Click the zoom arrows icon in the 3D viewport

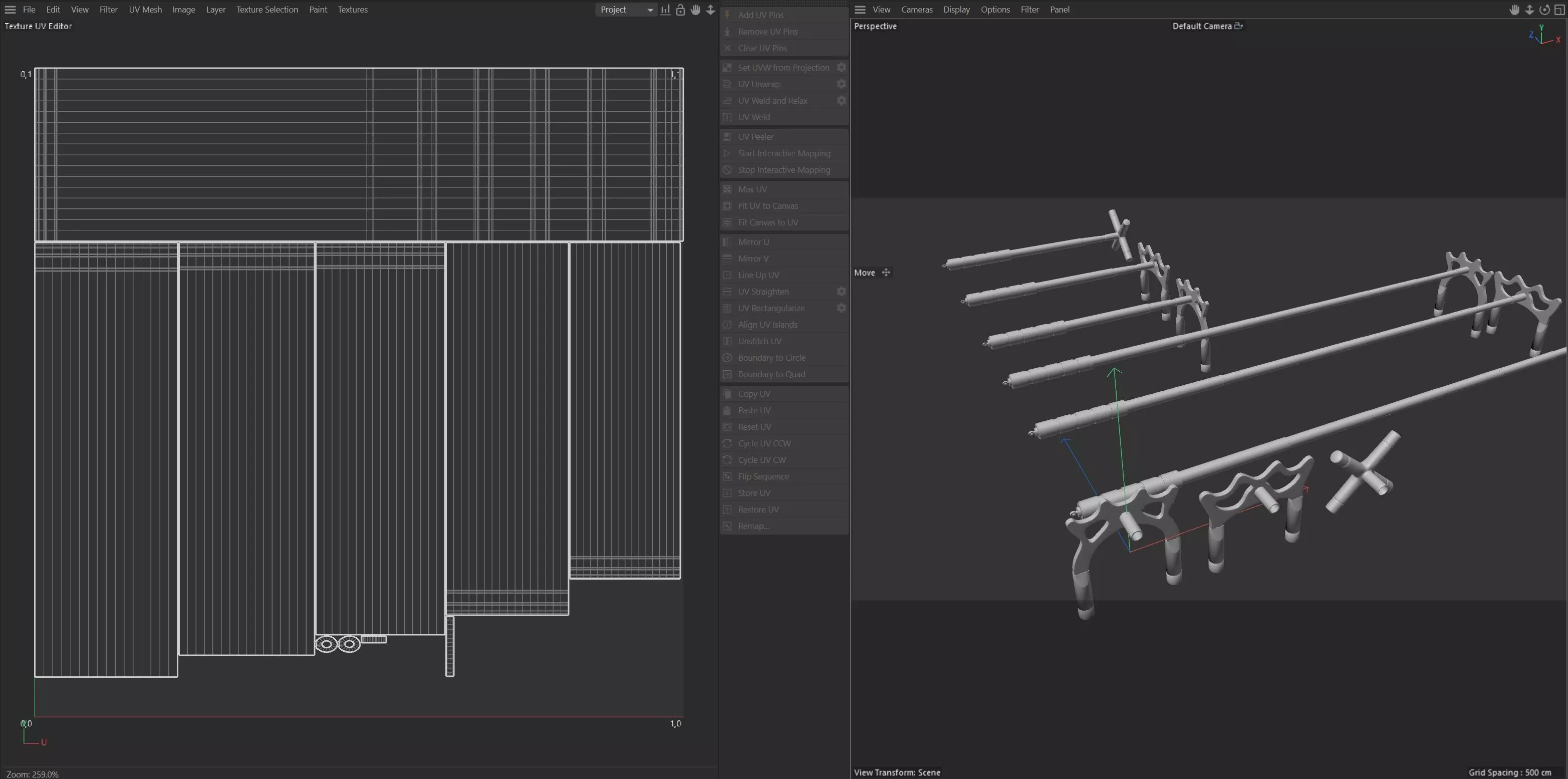coord(1529,10)
